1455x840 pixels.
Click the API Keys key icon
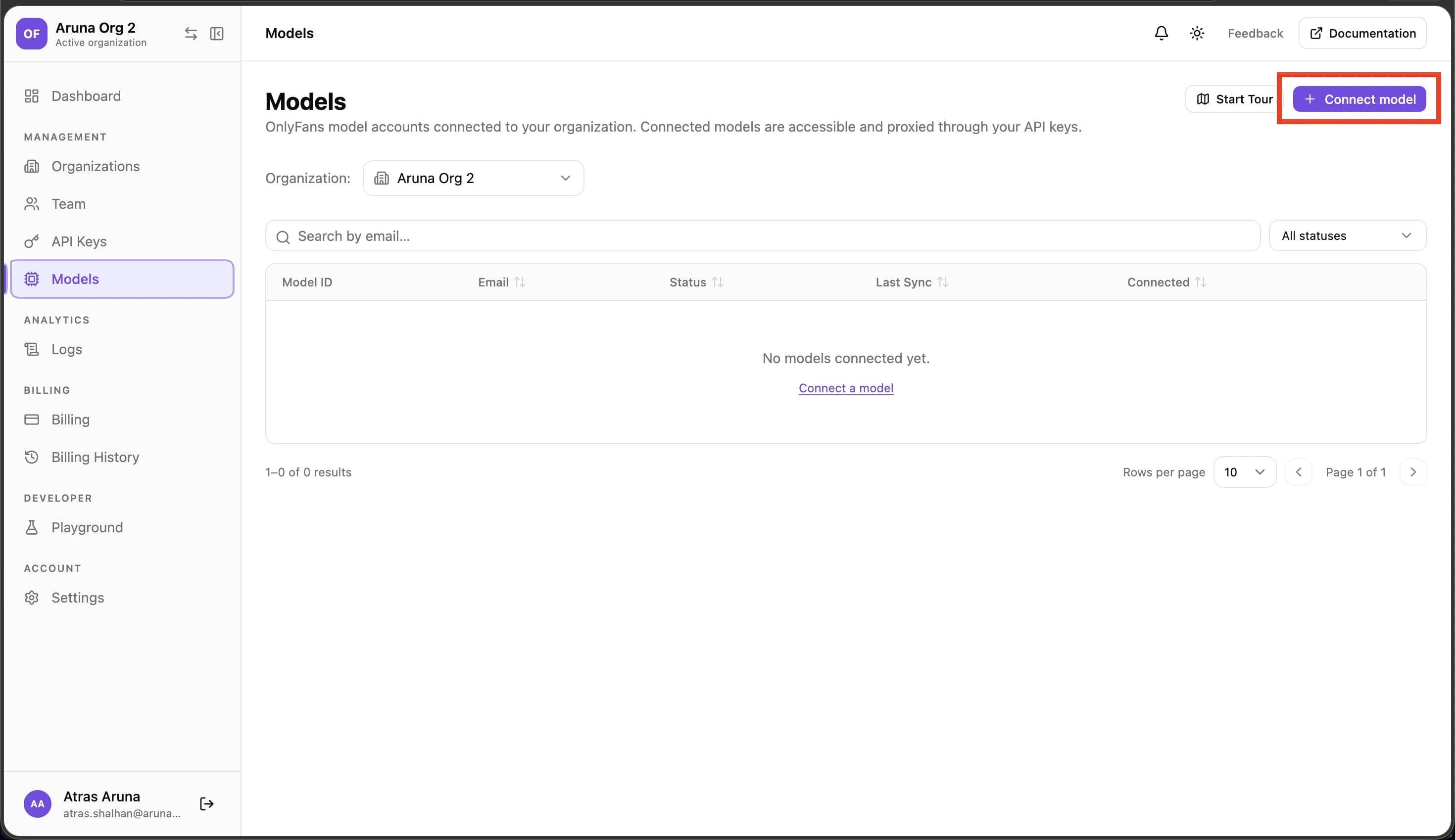pyautogui.click(x=32, y=241)
